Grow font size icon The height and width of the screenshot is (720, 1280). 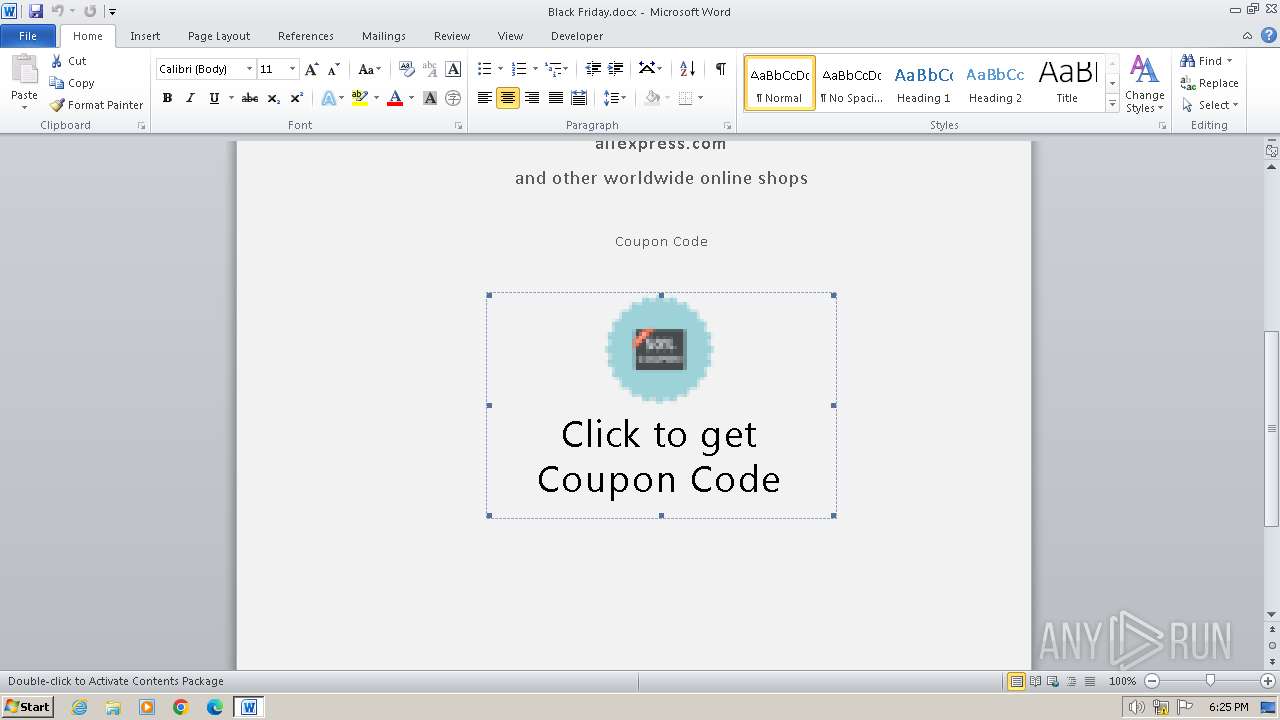point(312,69)
